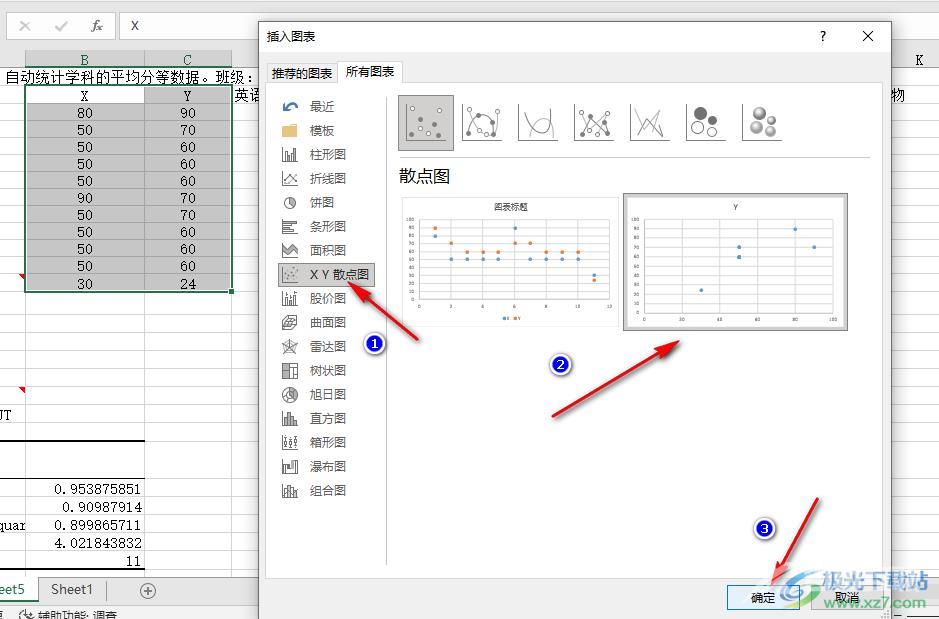Screen dimensions: 939x619
Task: Click cell containing 0.90987914
Action: [84, 507]
